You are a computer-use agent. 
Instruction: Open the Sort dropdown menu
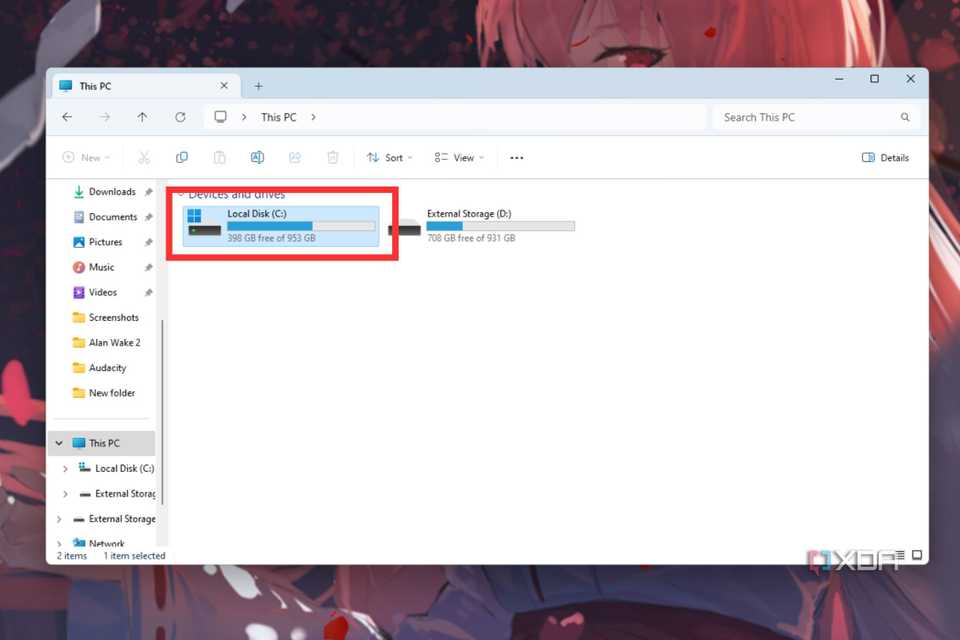(389, 157)
